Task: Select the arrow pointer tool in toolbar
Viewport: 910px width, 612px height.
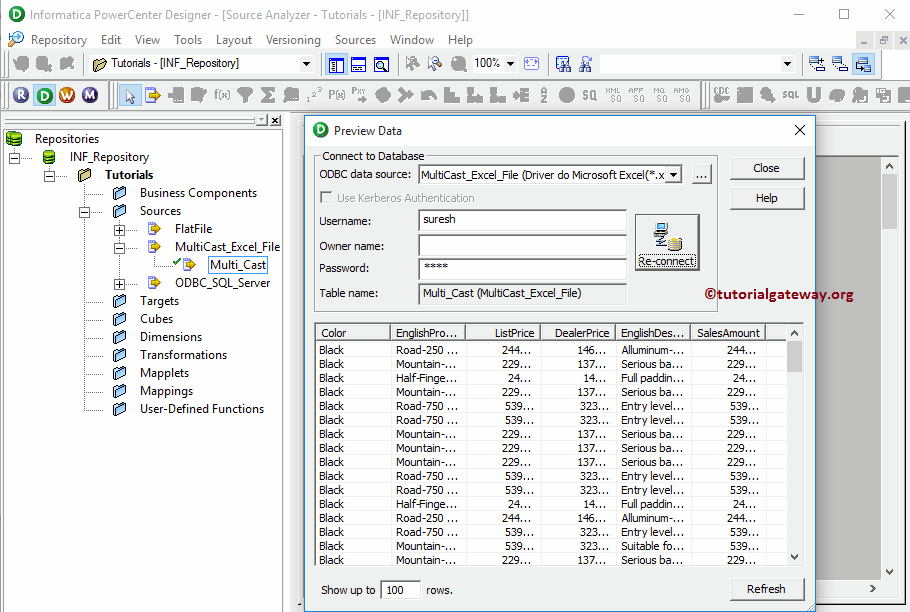Action: tap(130, 95)
